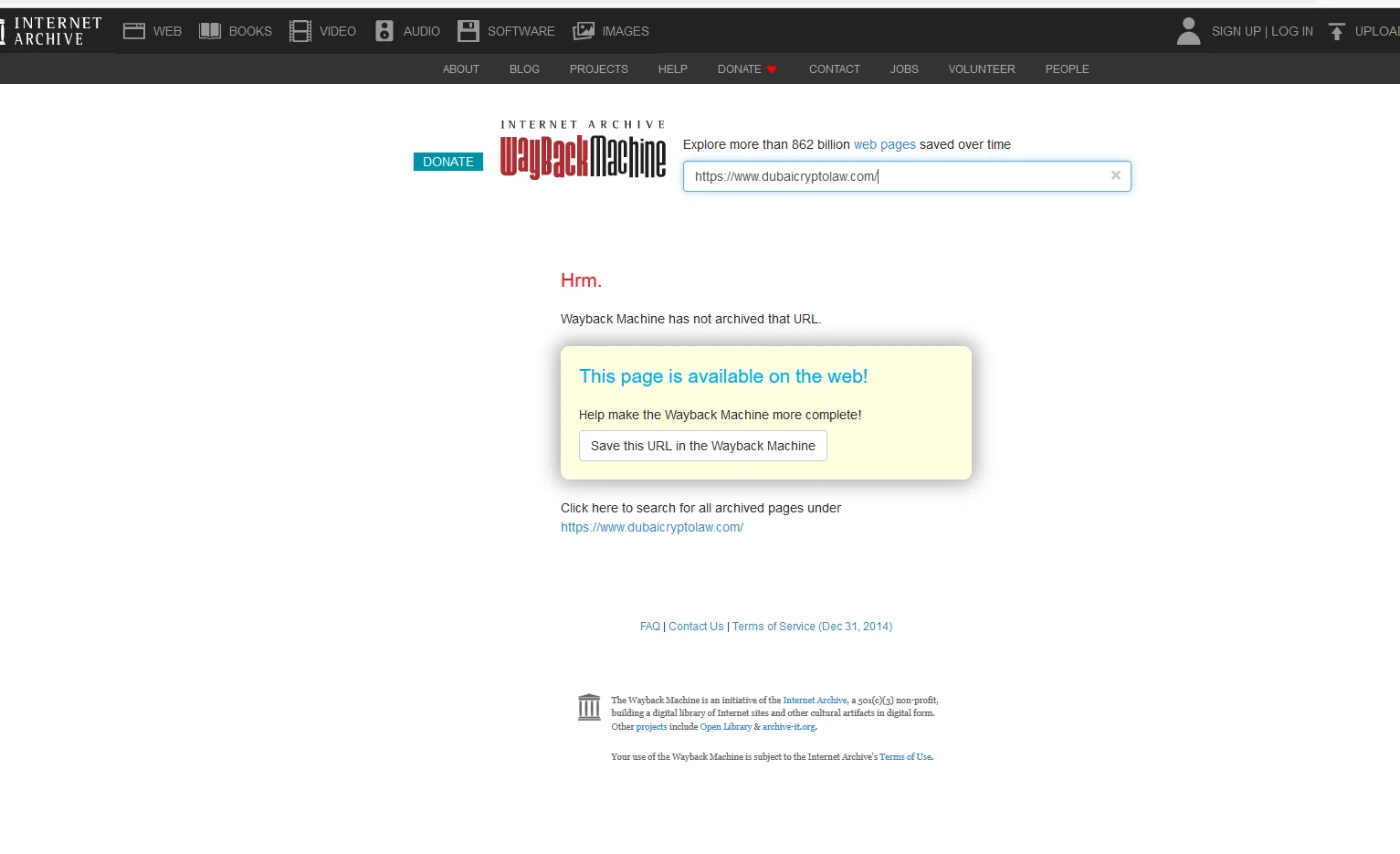1400x854 pixels.
Task: Click Save this URL in the Wayback Machine
Action: [x=703, y=446]
